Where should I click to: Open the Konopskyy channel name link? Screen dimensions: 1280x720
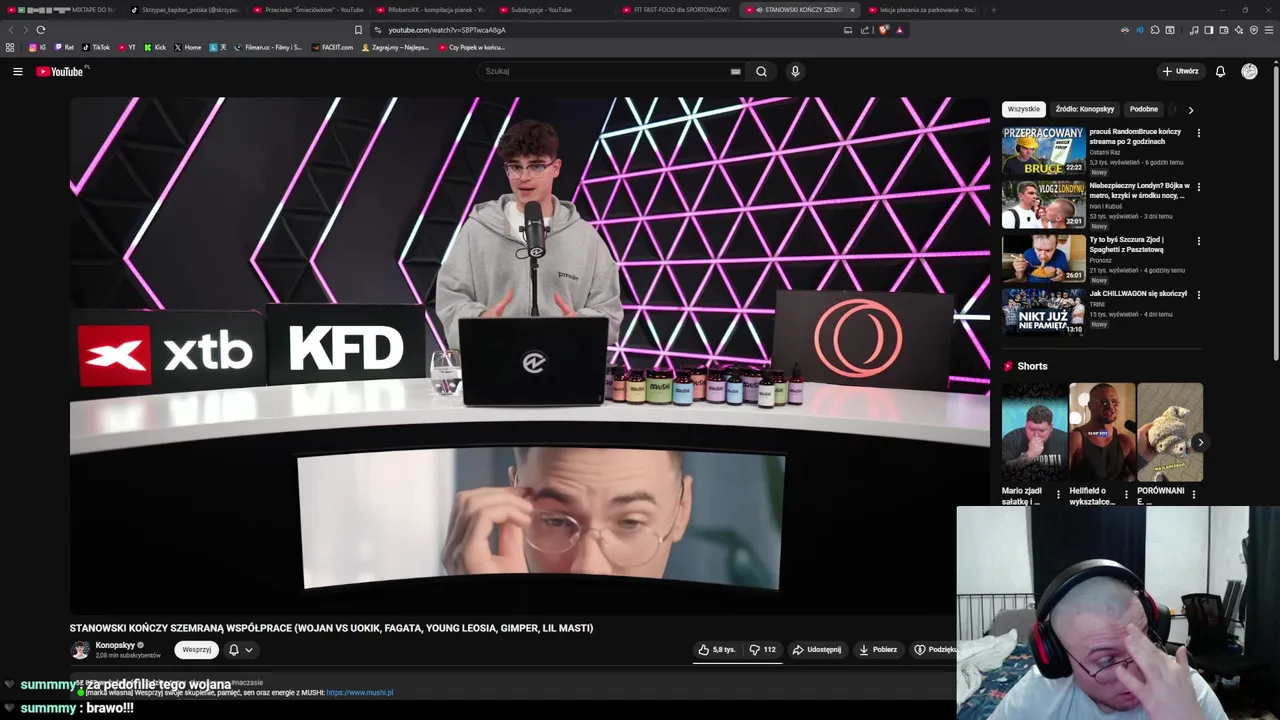[115, 645]
